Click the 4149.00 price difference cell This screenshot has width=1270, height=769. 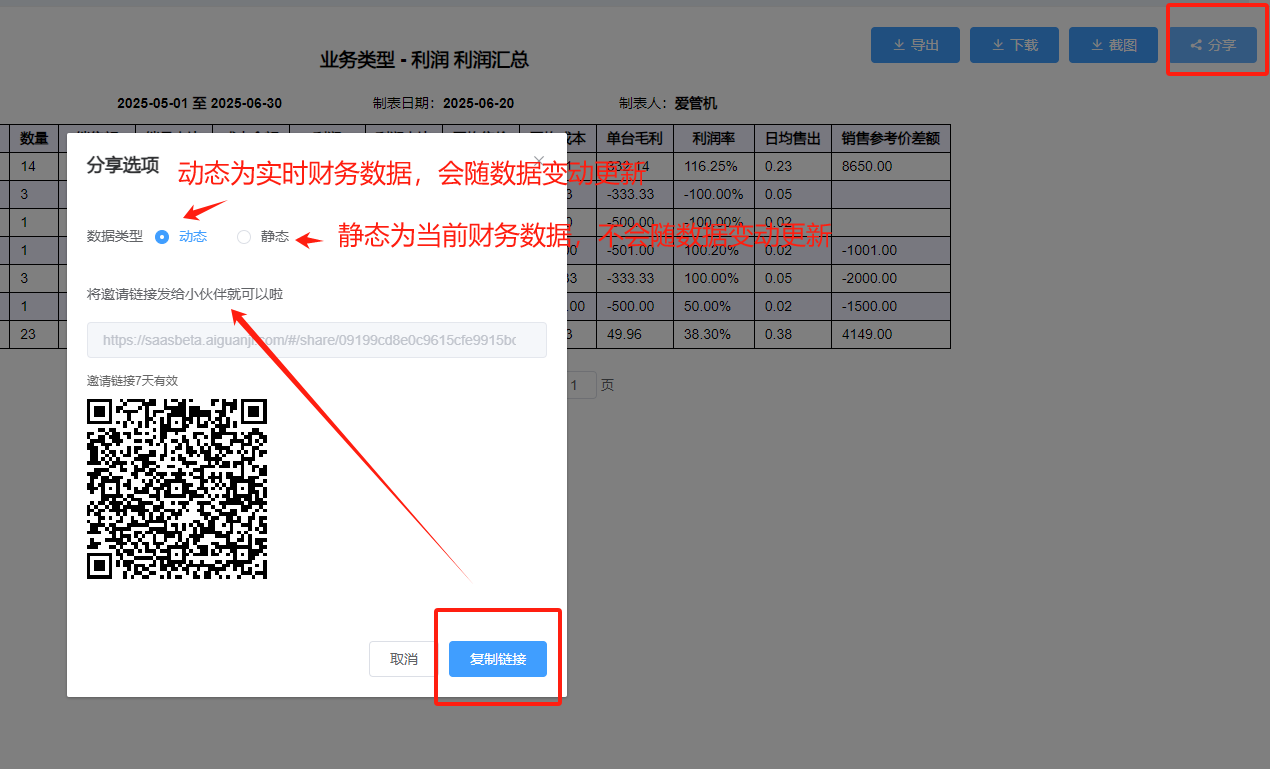coord(891,334)
